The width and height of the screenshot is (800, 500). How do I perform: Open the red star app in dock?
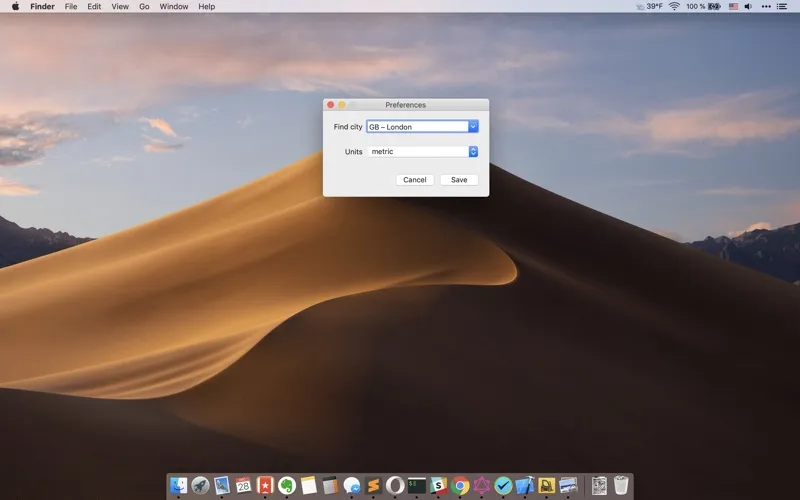click(x=265, y=485)
